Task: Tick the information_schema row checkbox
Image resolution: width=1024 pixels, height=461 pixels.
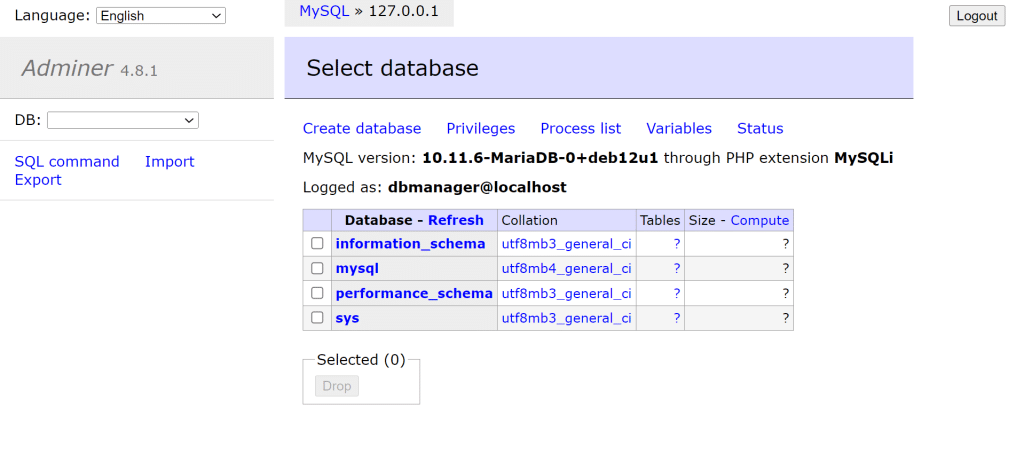Action: [x=317, y=244]
